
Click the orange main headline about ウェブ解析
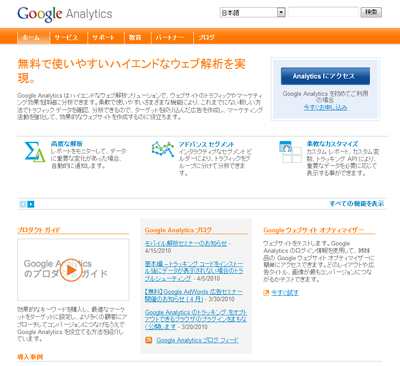coord(131,70)
